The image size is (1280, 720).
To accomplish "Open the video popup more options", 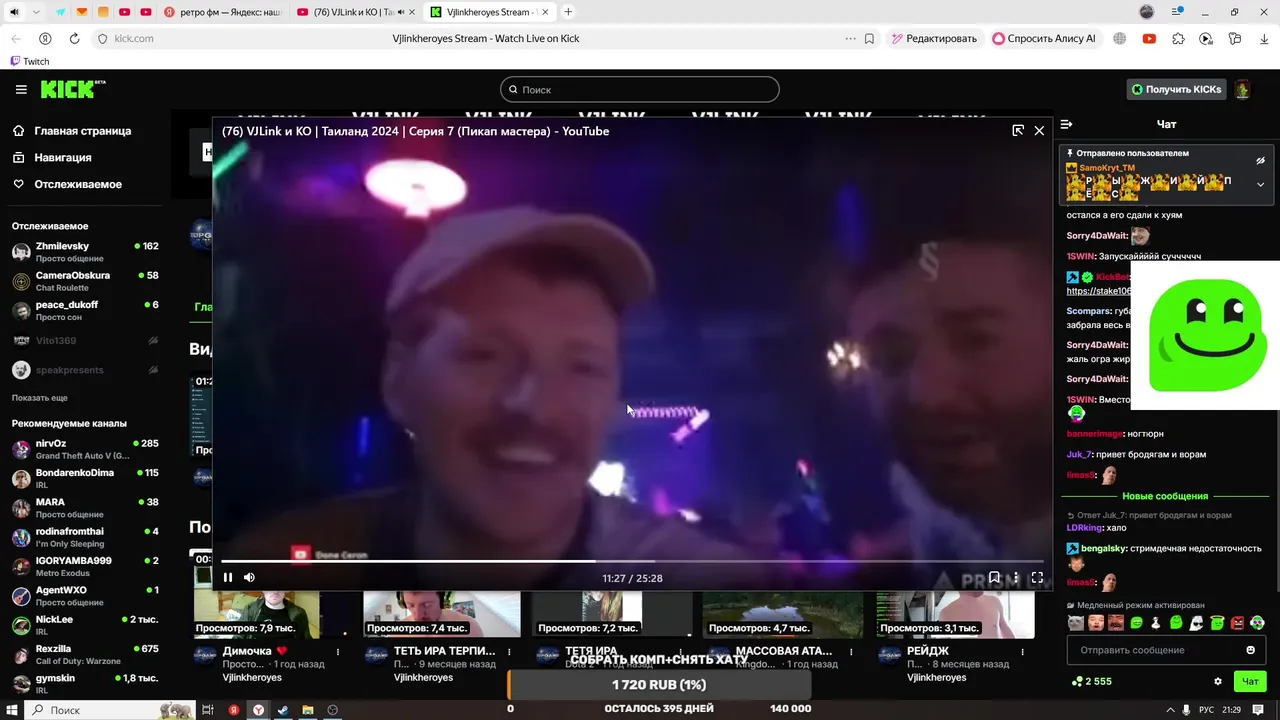I will point(1016,577).
